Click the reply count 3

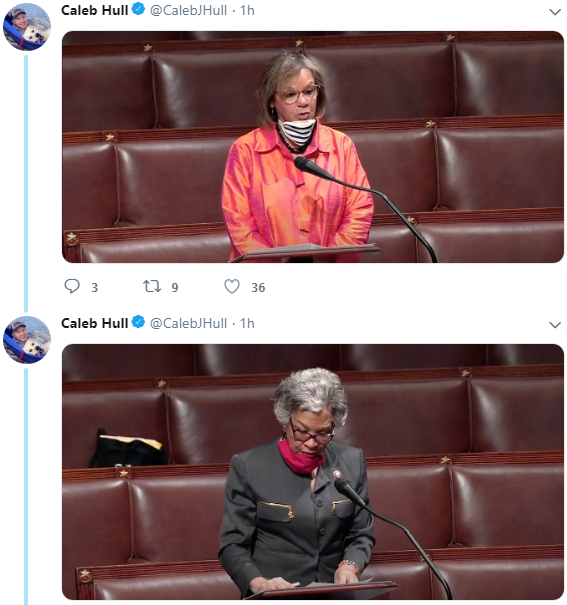click(x=94, y=287)
